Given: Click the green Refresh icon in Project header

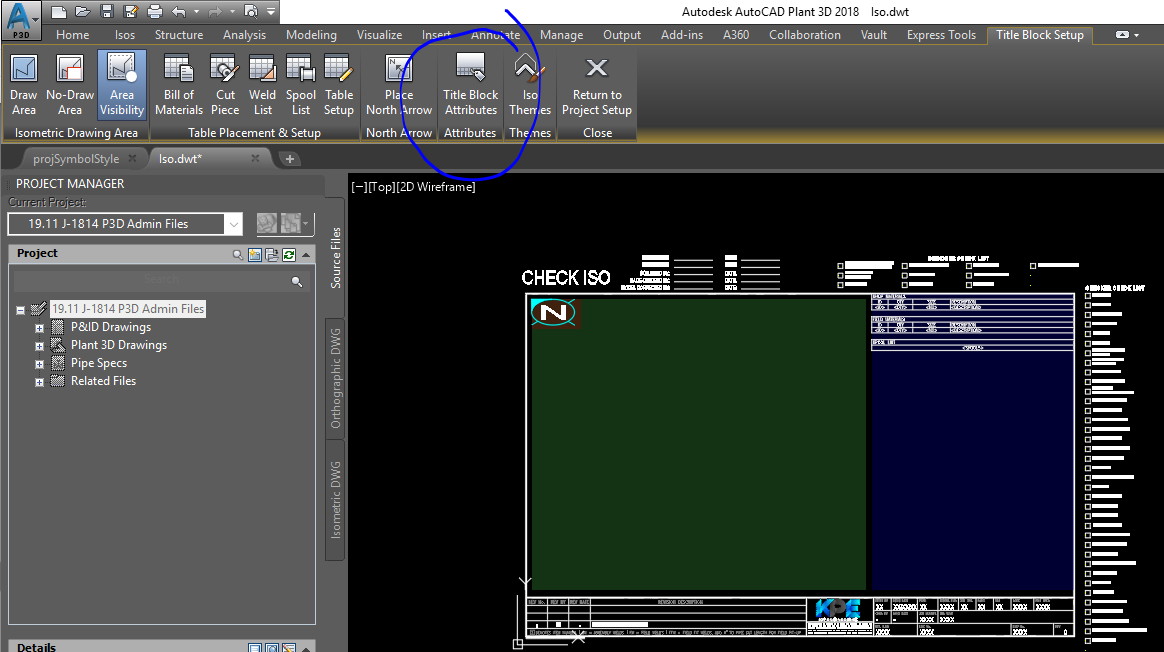Looking at the screenshot, I should tap(289, 255).
